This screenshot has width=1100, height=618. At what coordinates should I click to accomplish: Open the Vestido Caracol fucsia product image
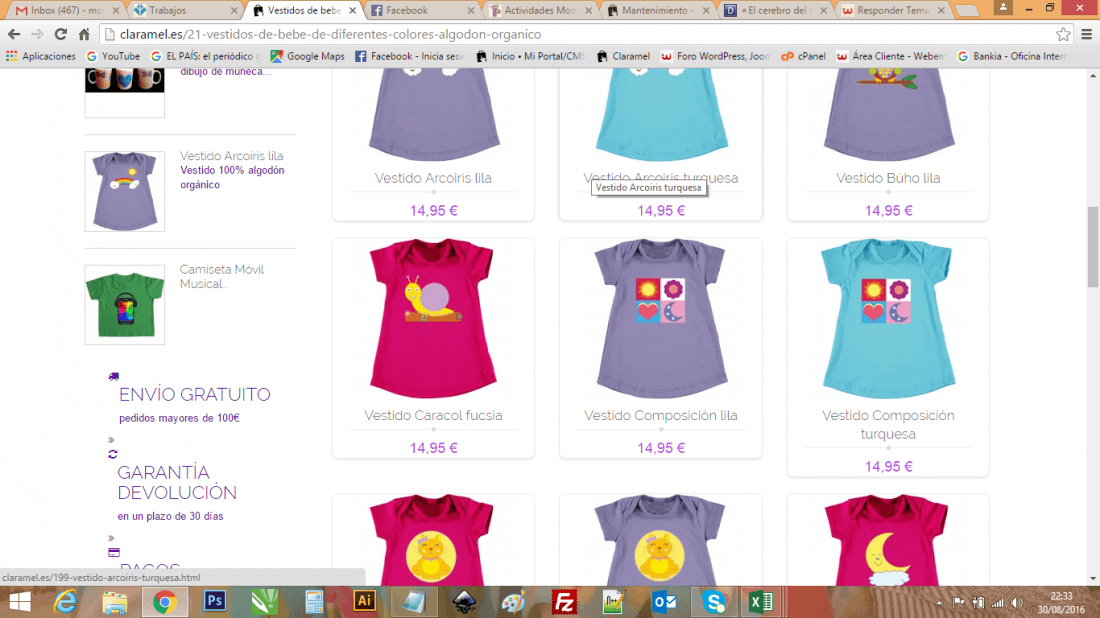click(434, 318)
